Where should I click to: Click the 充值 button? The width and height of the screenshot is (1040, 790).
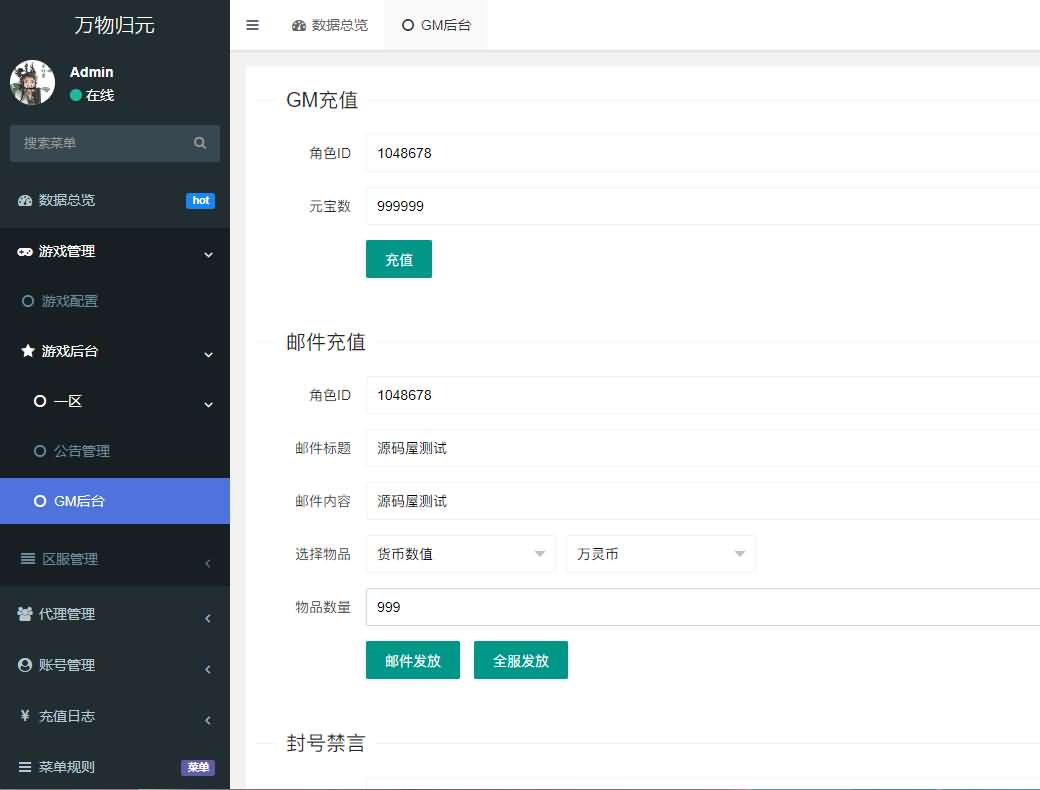click(x=399, y=259)
